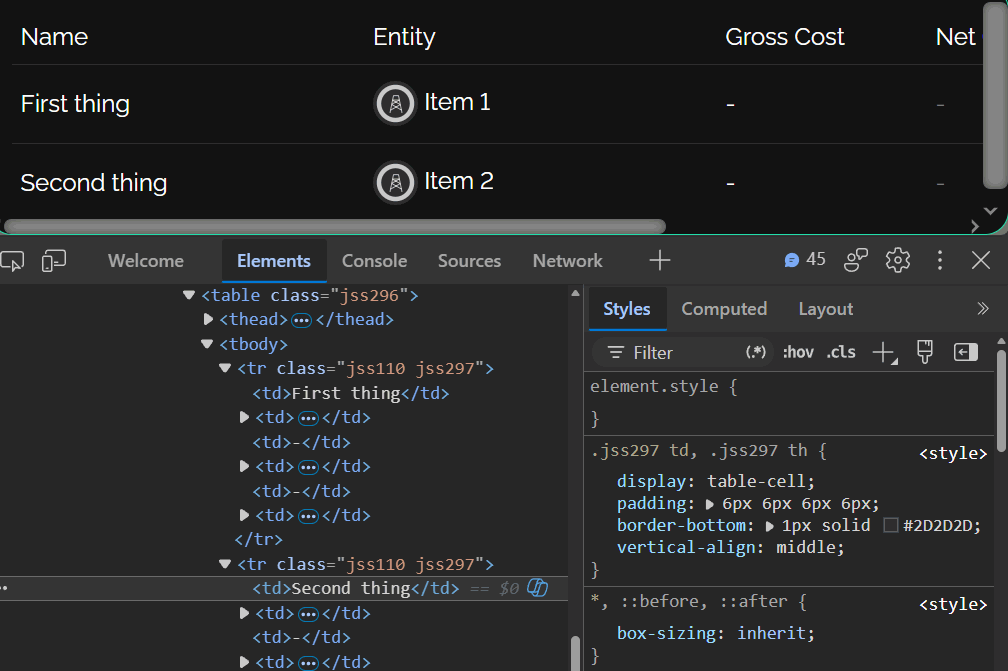The height and width of the screenshot is (671, 1008).
Task: Expand the border-bottom shorthand triangle
Action: click(769, 526)
